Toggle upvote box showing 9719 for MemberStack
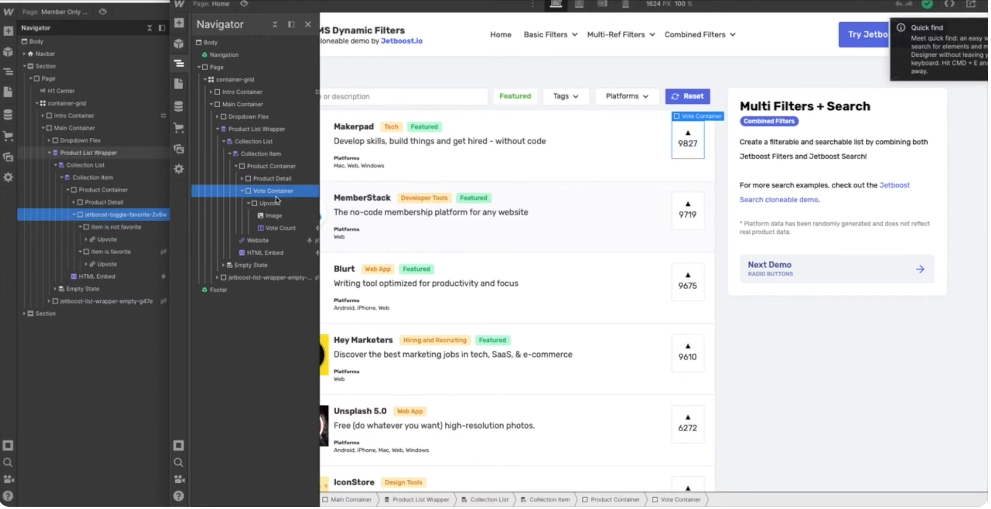Screen dimensions: 991x509 688,211
